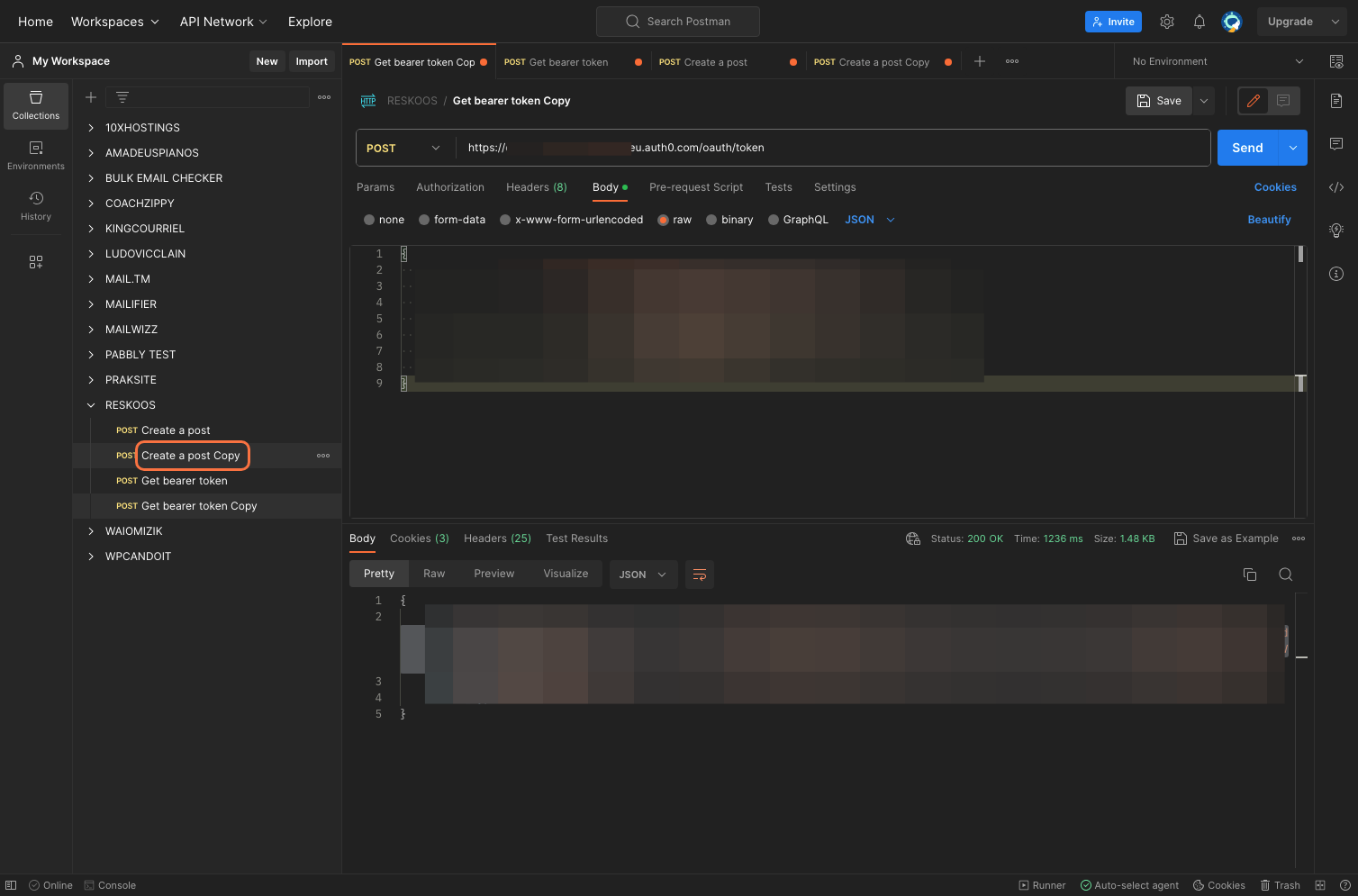Toggle response line wrapping
The image size is (1358, 896).
(x=700, y=575)
